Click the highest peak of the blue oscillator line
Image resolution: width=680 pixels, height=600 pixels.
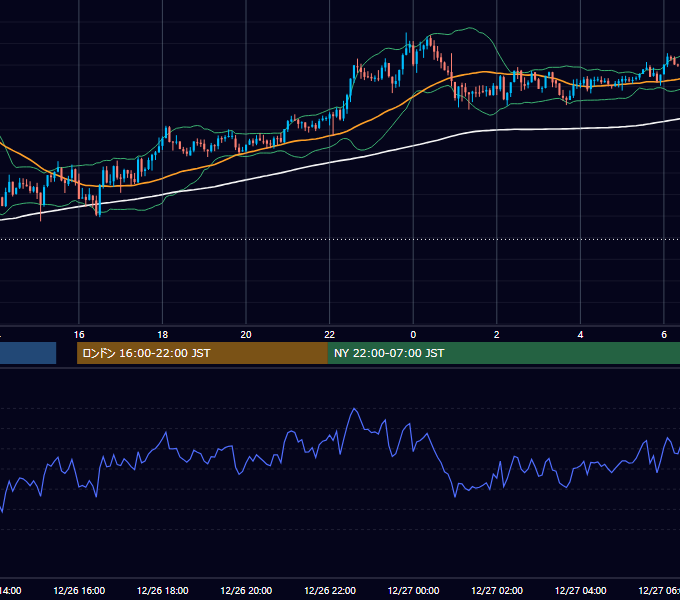click(x=354, y=409)
